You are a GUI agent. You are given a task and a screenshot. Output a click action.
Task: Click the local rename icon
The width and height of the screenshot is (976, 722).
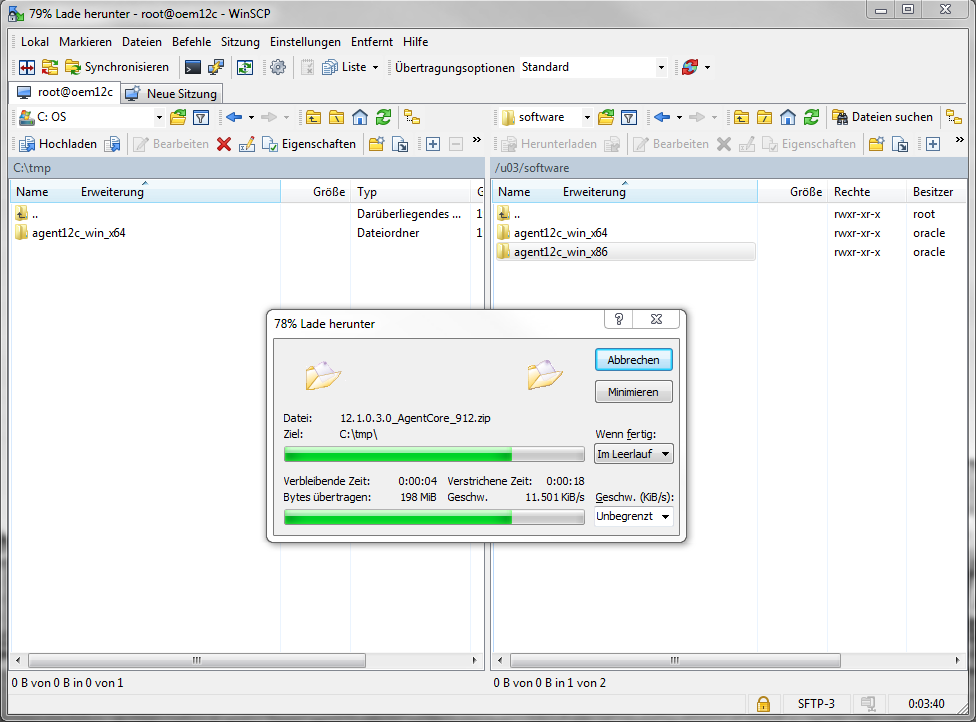[247, 144]
